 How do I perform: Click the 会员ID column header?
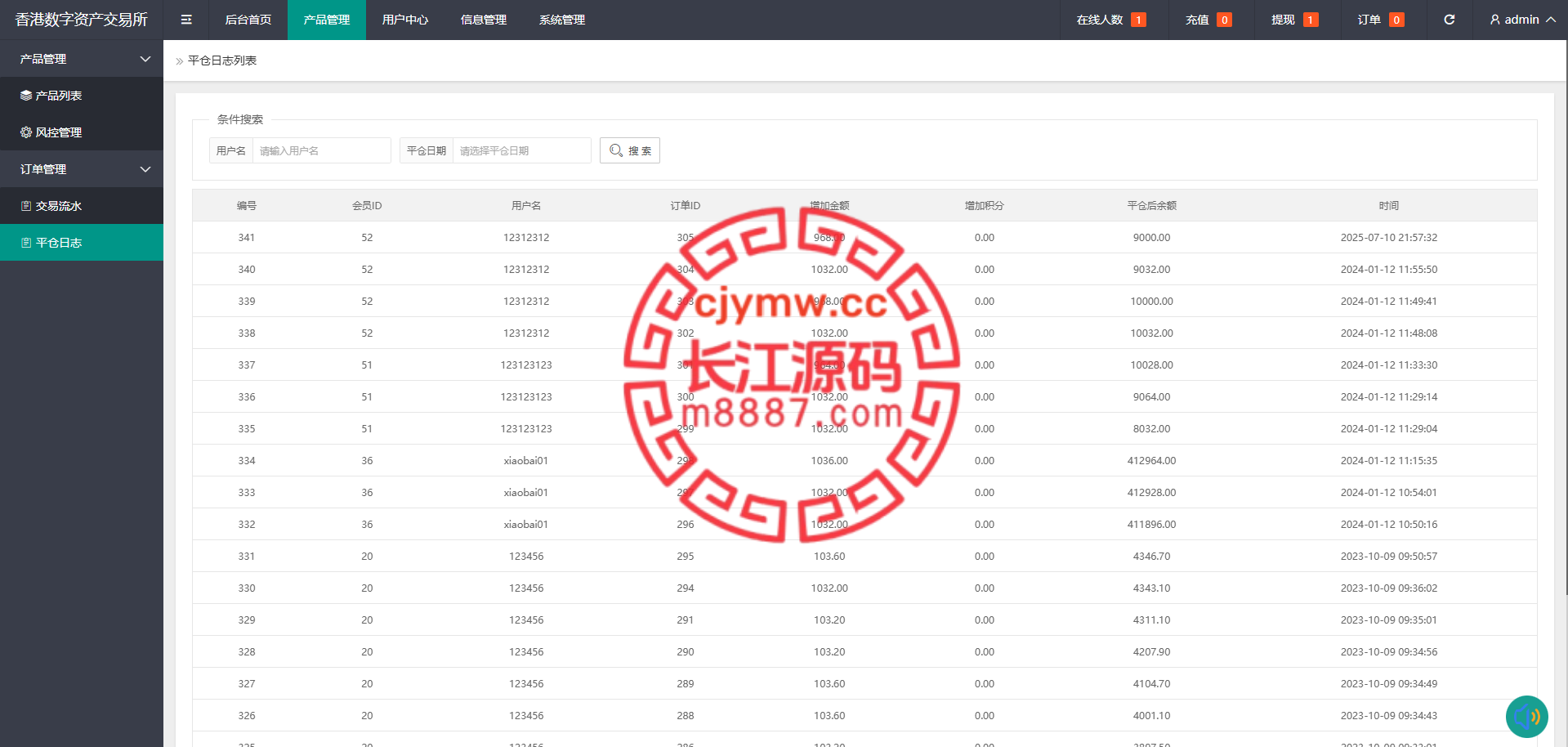(367, 206)
